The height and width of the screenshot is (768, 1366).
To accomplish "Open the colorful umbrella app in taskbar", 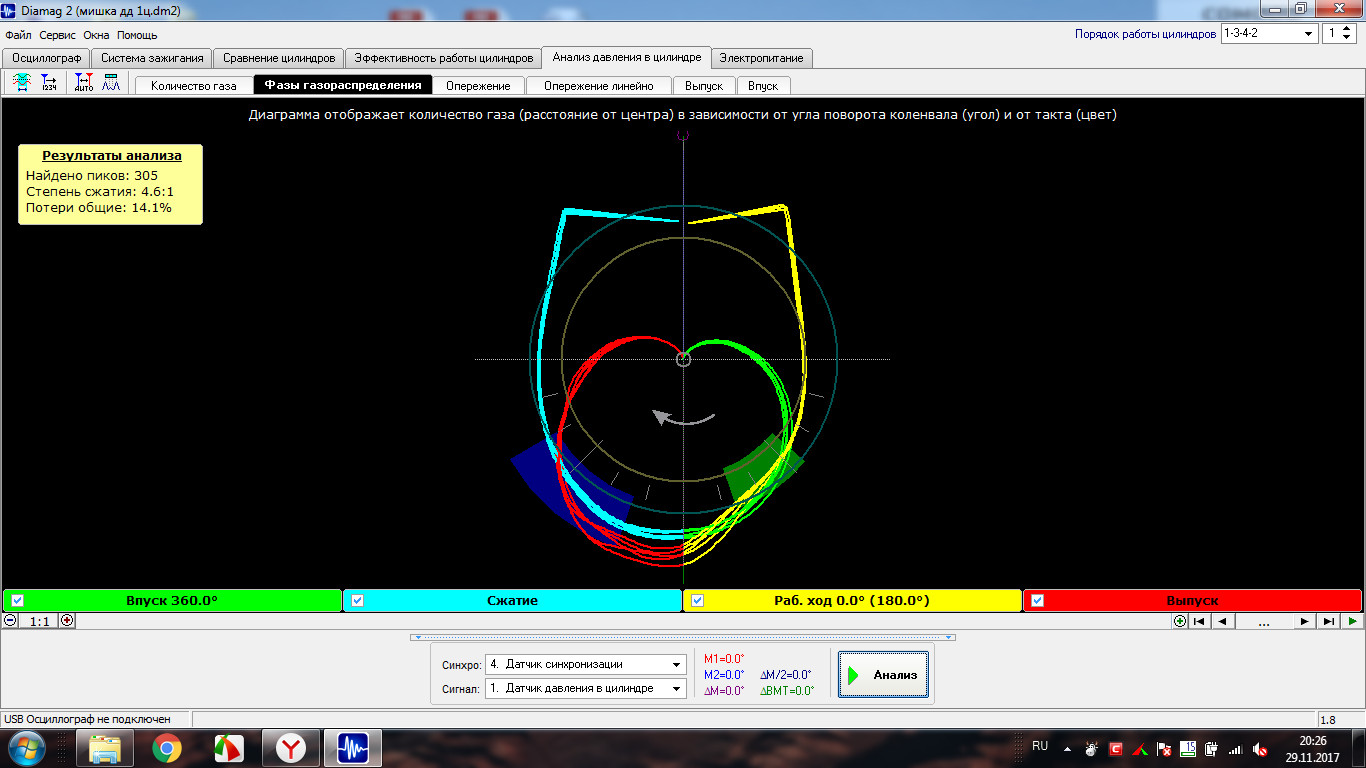I will point(229,747).
